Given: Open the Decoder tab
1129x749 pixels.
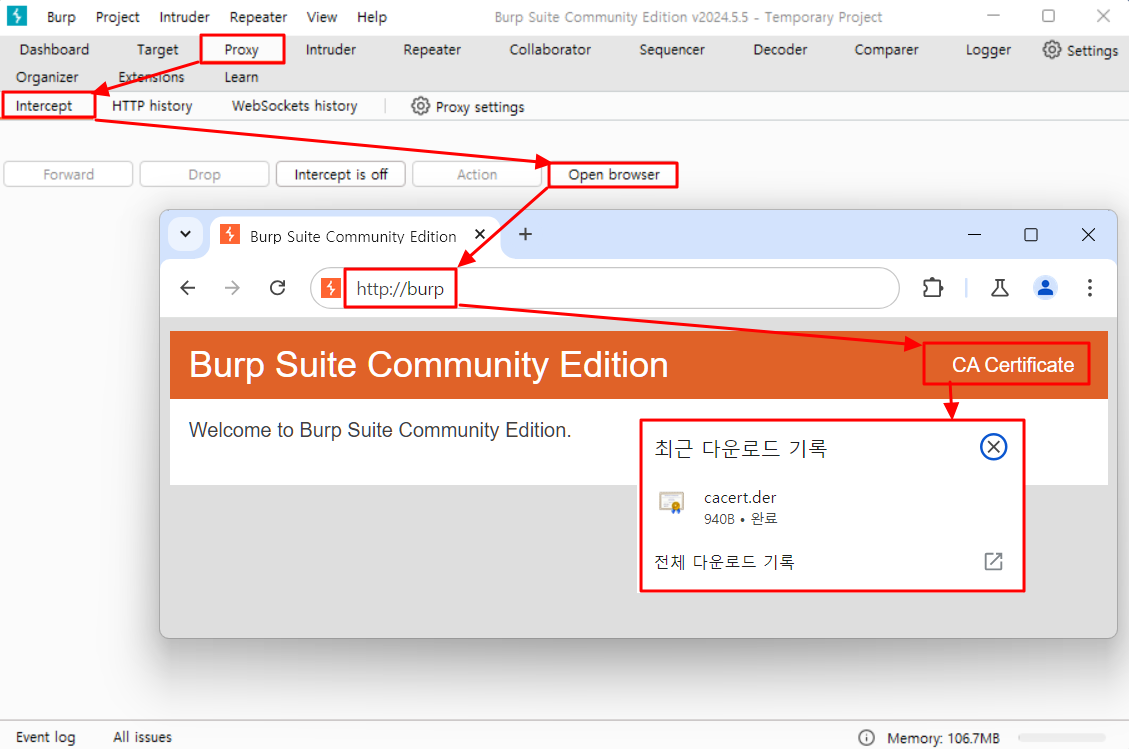Looking at the screenshot, I should [780, 50].
